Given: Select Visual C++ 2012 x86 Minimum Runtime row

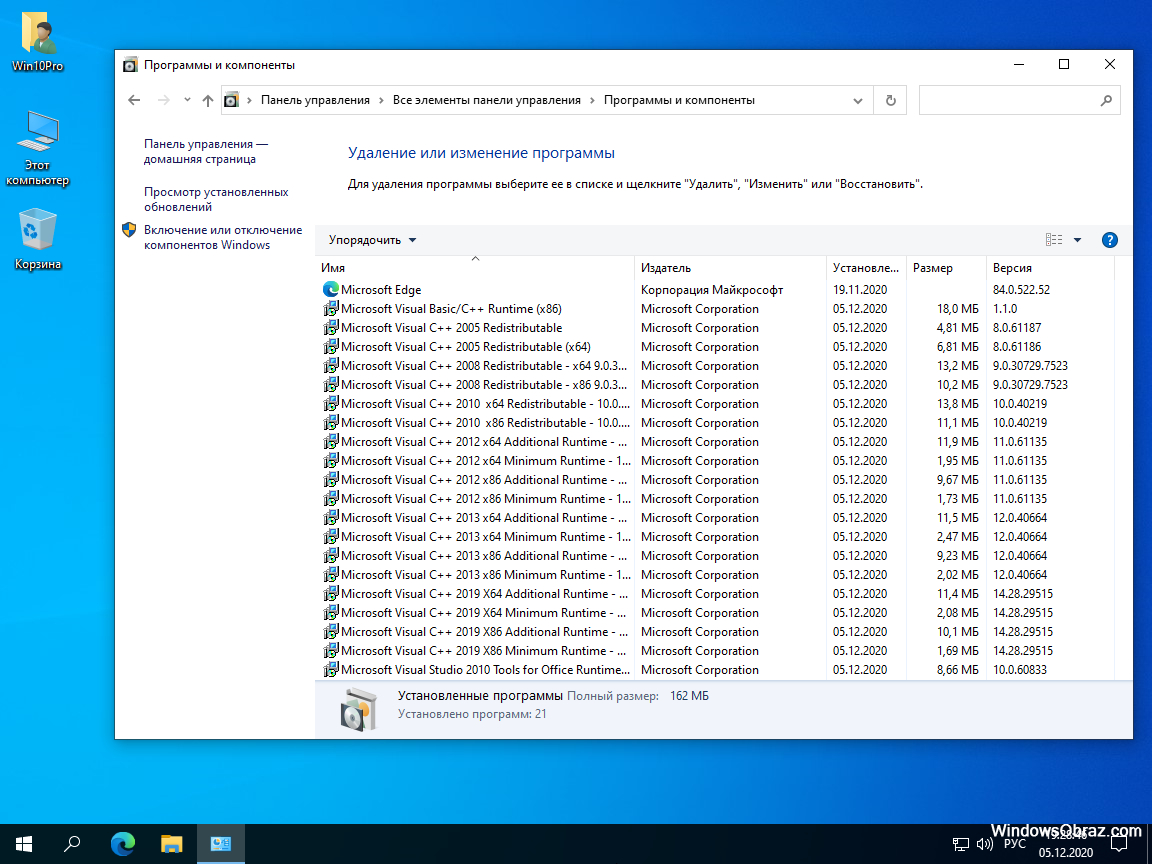Looking at the screenshot, I should pos(717,499).
